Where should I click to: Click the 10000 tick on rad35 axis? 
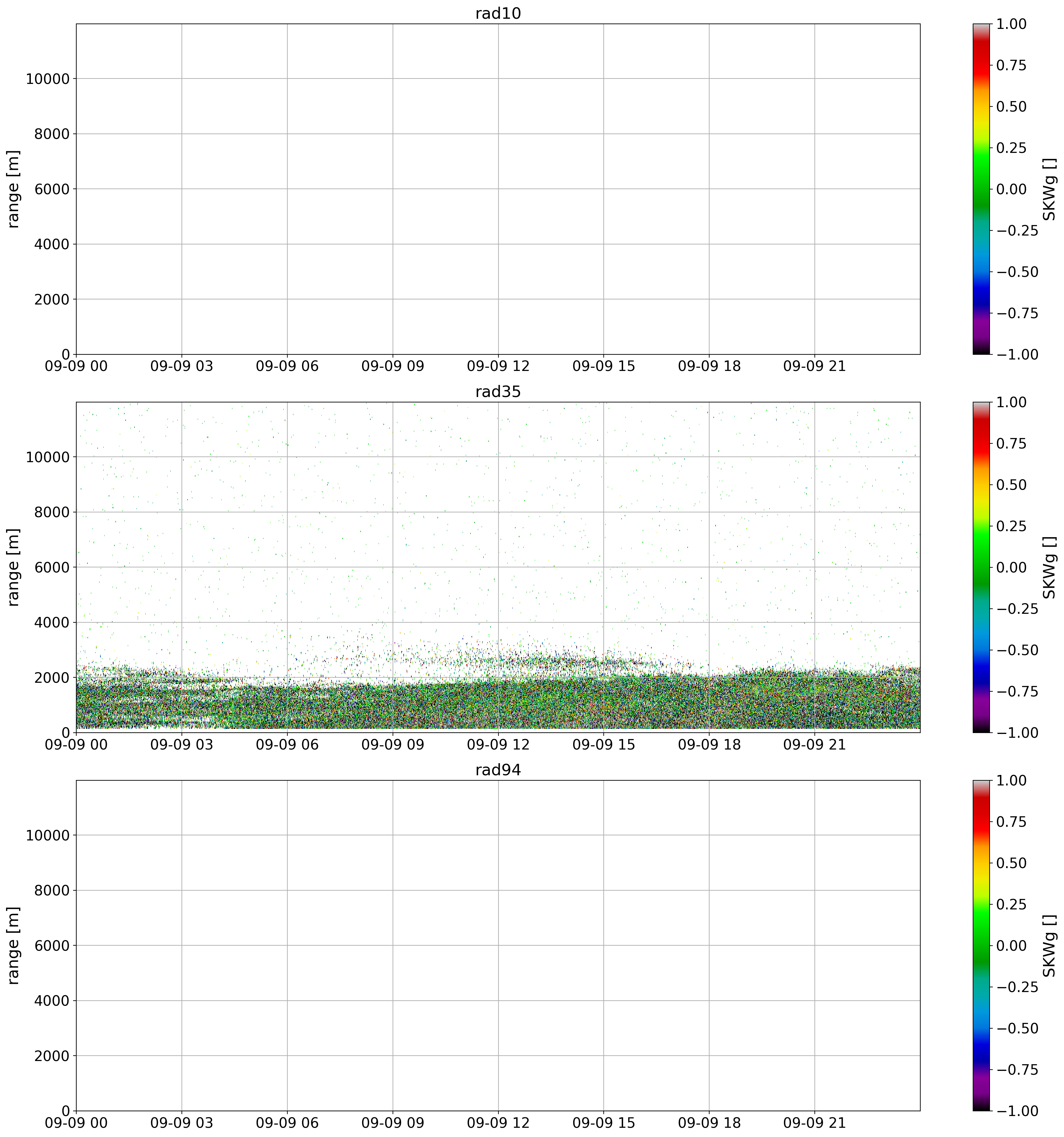pyautogui.click(x=47, y=457)
